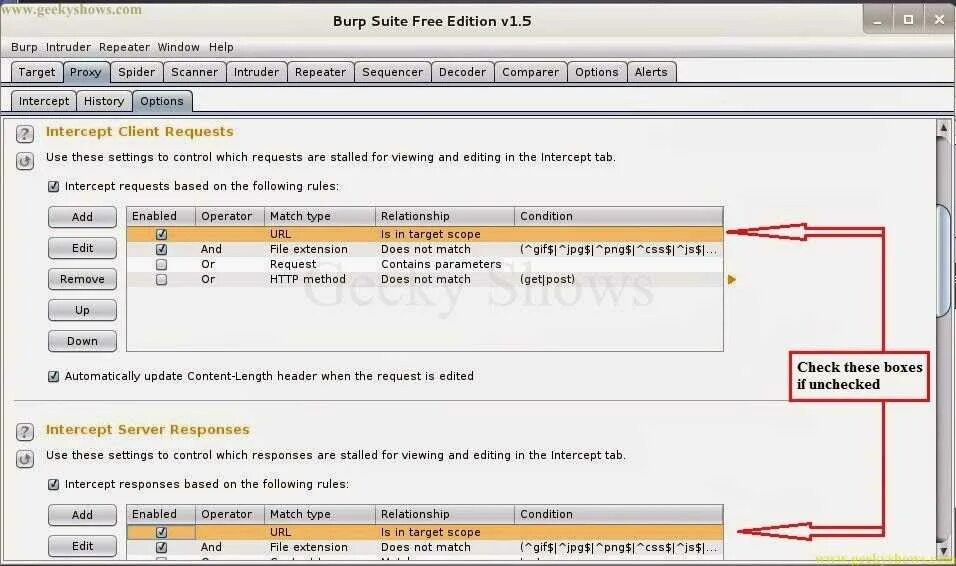Click the request table 'Operator' column header
This screenshot has width=956, height=566.
tap(230, 217)
